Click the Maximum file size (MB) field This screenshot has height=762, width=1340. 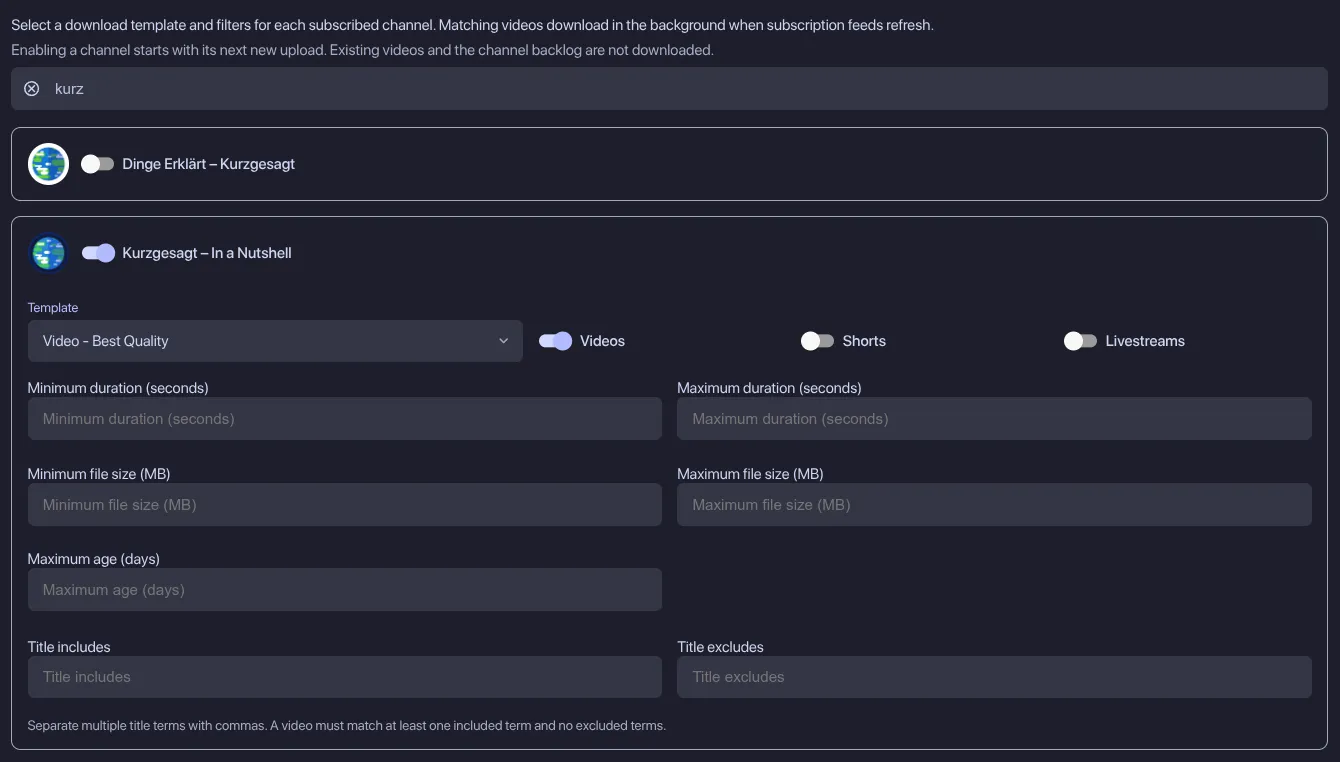click(x=994, y=505)
